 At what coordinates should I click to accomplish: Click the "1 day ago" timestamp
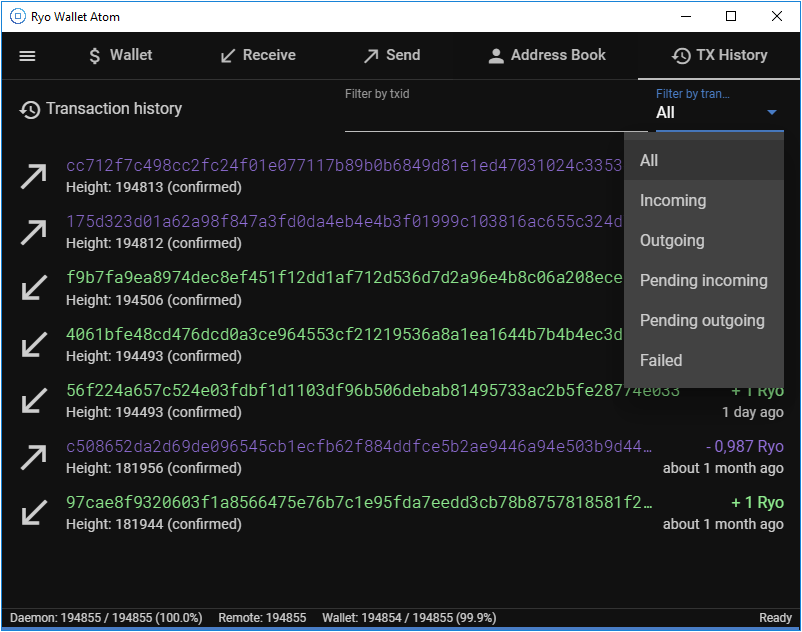coord(752,412)
